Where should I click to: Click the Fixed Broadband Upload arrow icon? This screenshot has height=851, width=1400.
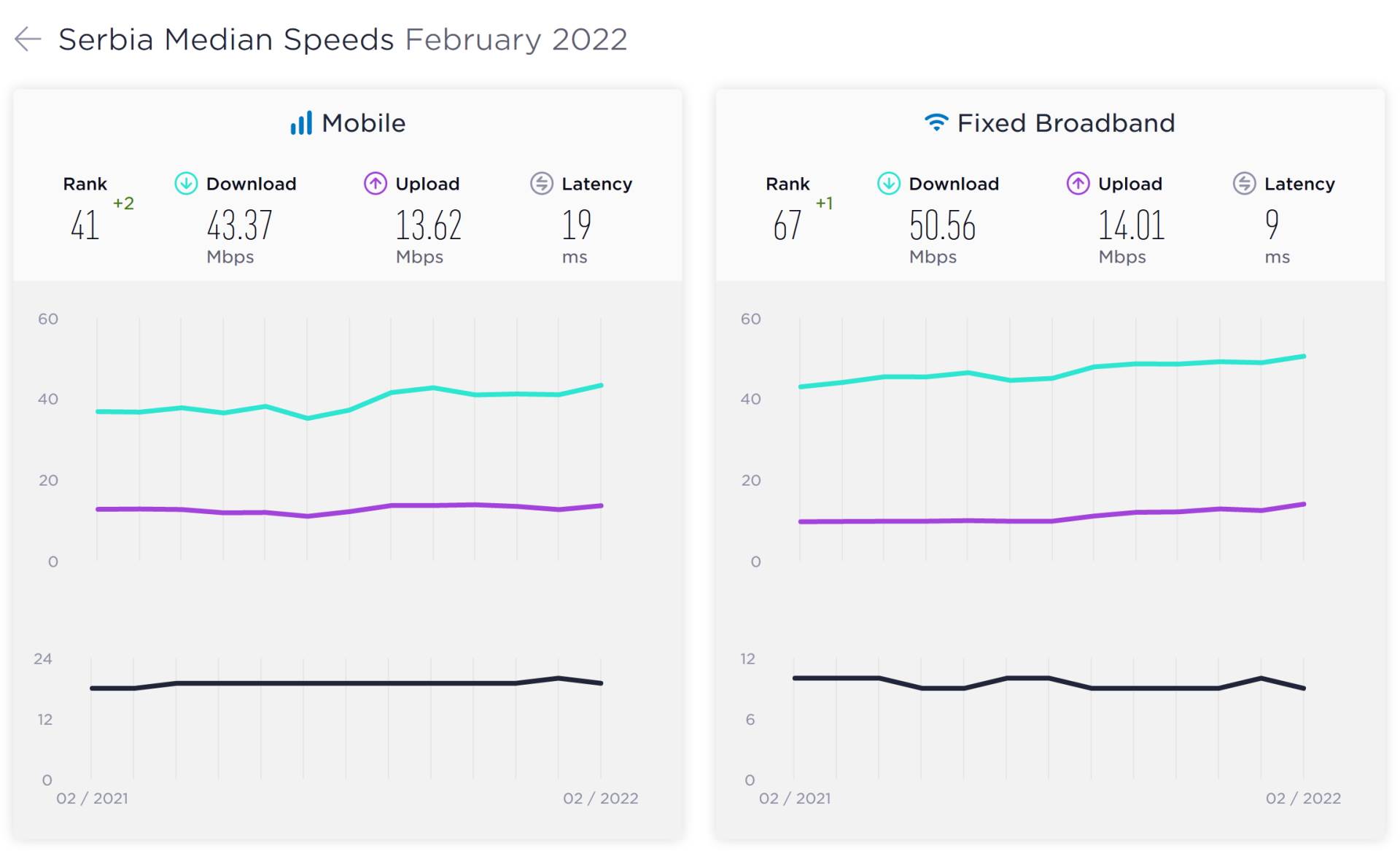click(1078, 184)
